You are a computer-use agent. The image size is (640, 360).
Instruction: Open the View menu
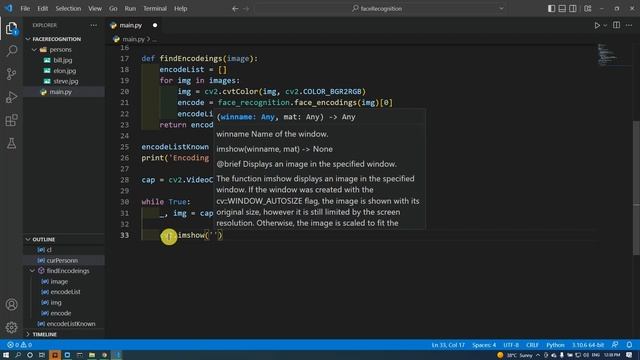[x=95, y=9]
